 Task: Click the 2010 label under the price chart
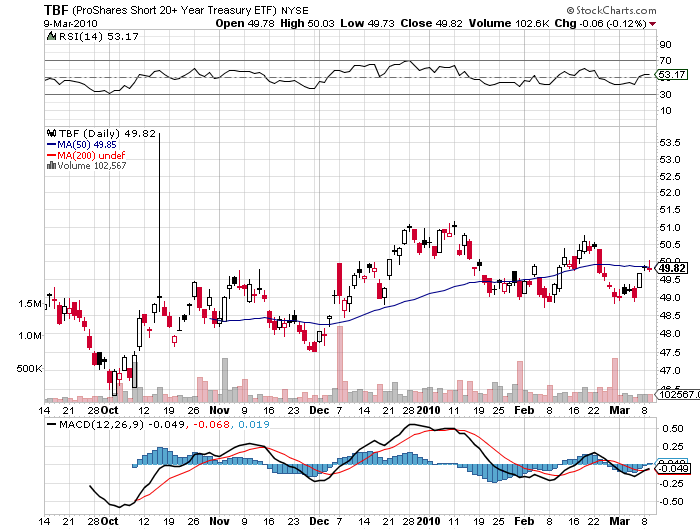tap(429, 410)
